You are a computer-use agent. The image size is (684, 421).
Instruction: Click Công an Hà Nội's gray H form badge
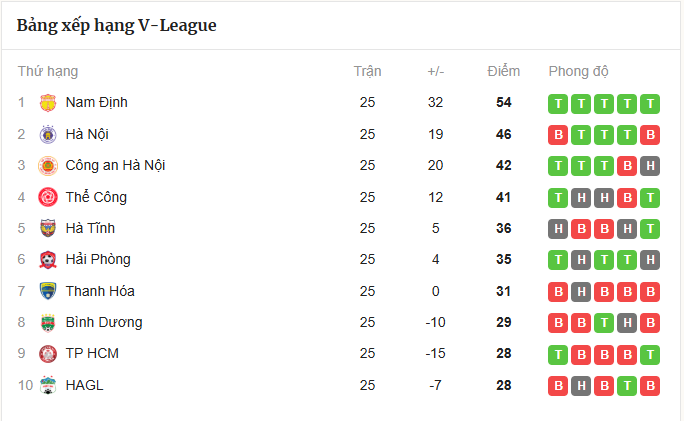(x=650, y=166)
